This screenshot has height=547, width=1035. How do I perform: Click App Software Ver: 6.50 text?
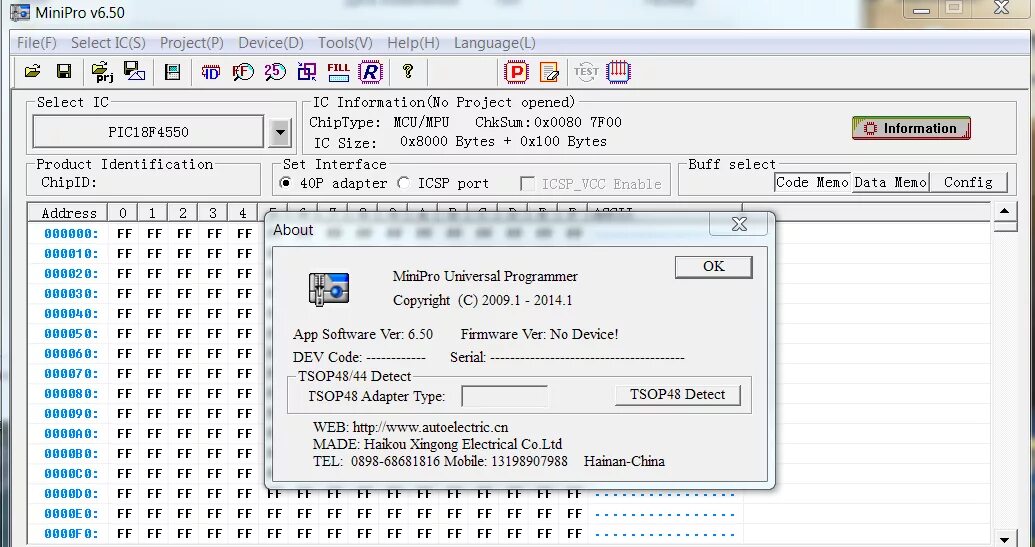point(363,334)
